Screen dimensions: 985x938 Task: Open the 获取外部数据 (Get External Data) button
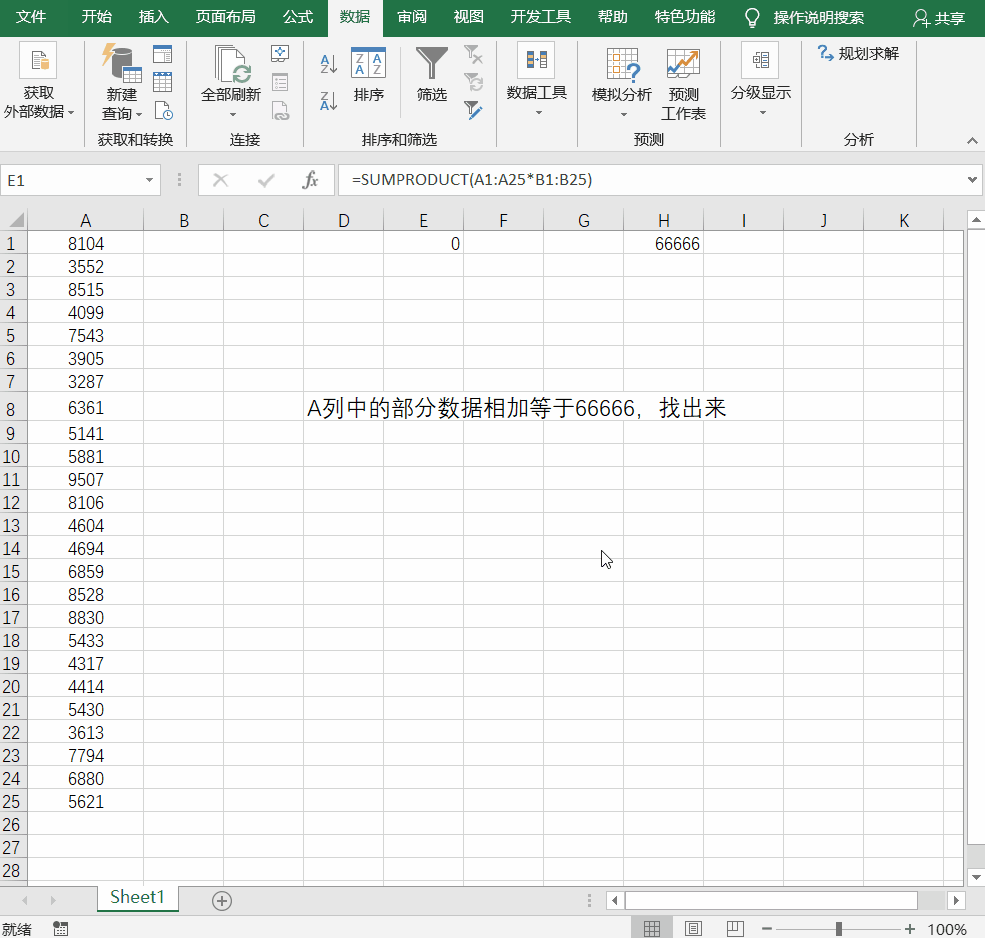tap(39, 80)
